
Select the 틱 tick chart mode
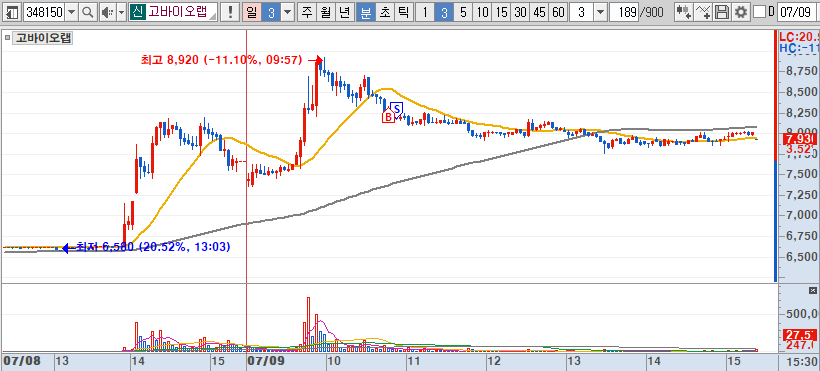(403, 12)
